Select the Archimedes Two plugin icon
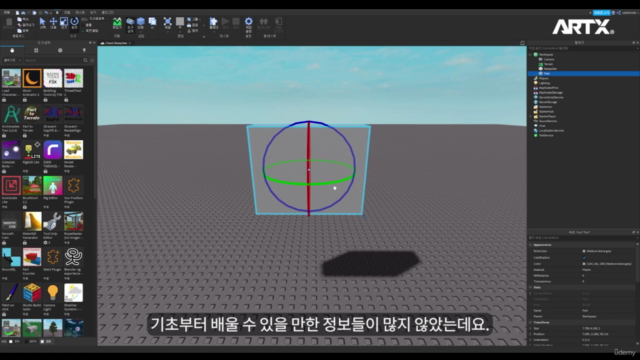The width and height of the screenshot is (640, 360). coord(11,114)
